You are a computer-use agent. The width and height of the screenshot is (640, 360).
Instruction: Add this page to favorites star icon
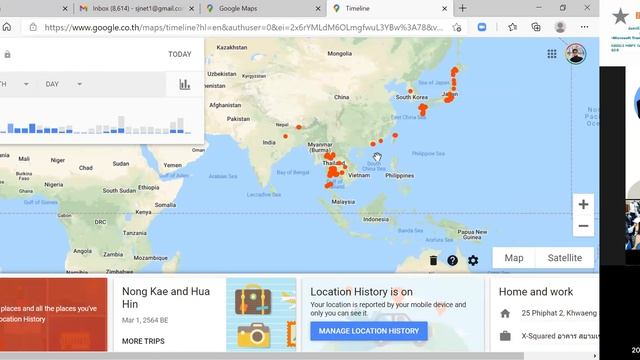coord(457,27)
